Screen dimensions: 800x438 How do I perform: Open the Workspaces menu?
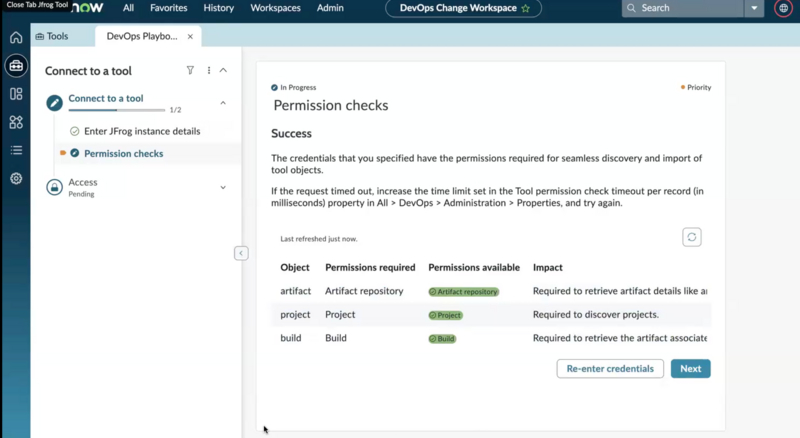tap(275, 8)
